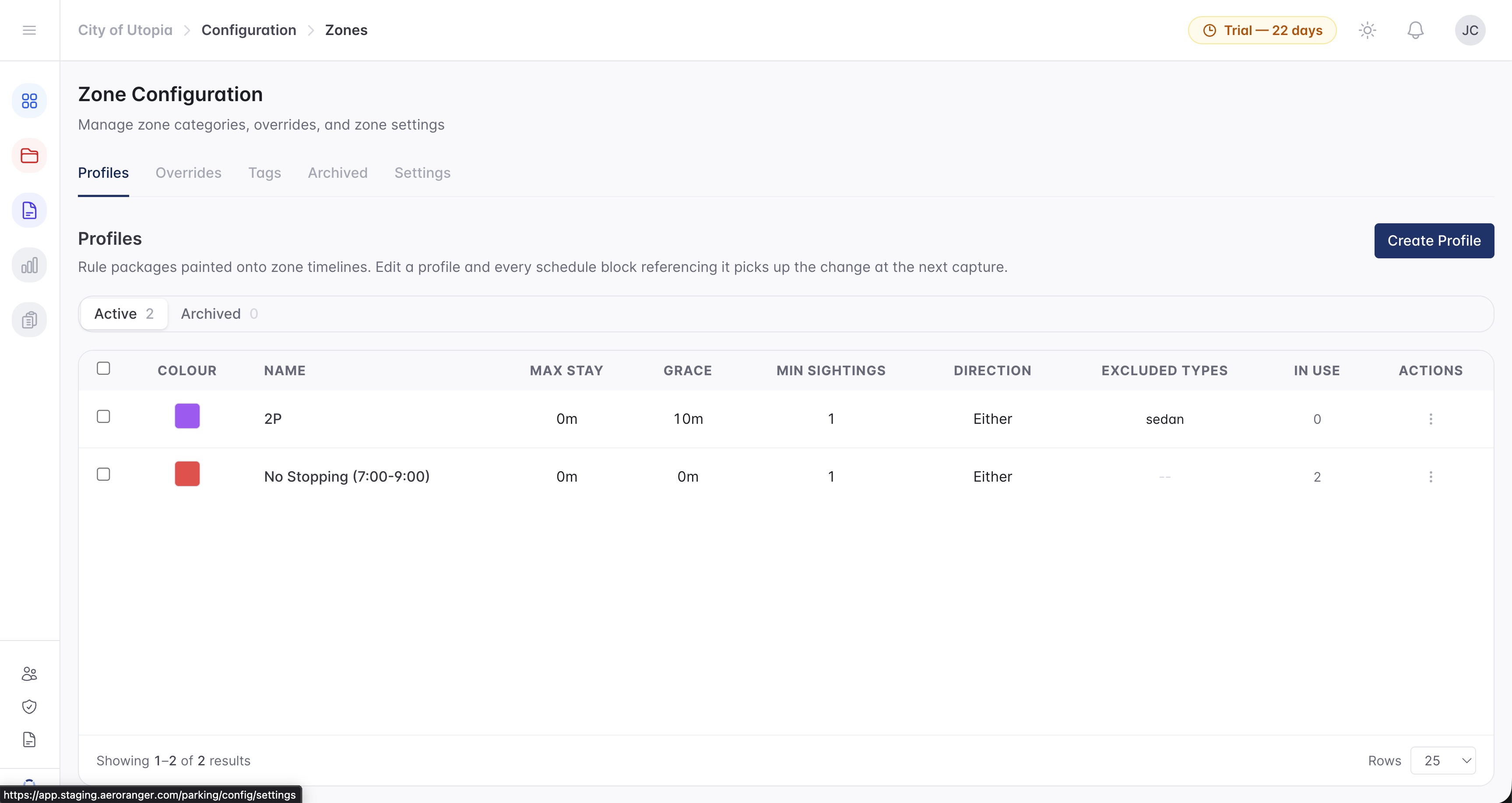Open actions menu for 2P profile
Viewport: 1512px width, 803px height.
coord(1431,419)
